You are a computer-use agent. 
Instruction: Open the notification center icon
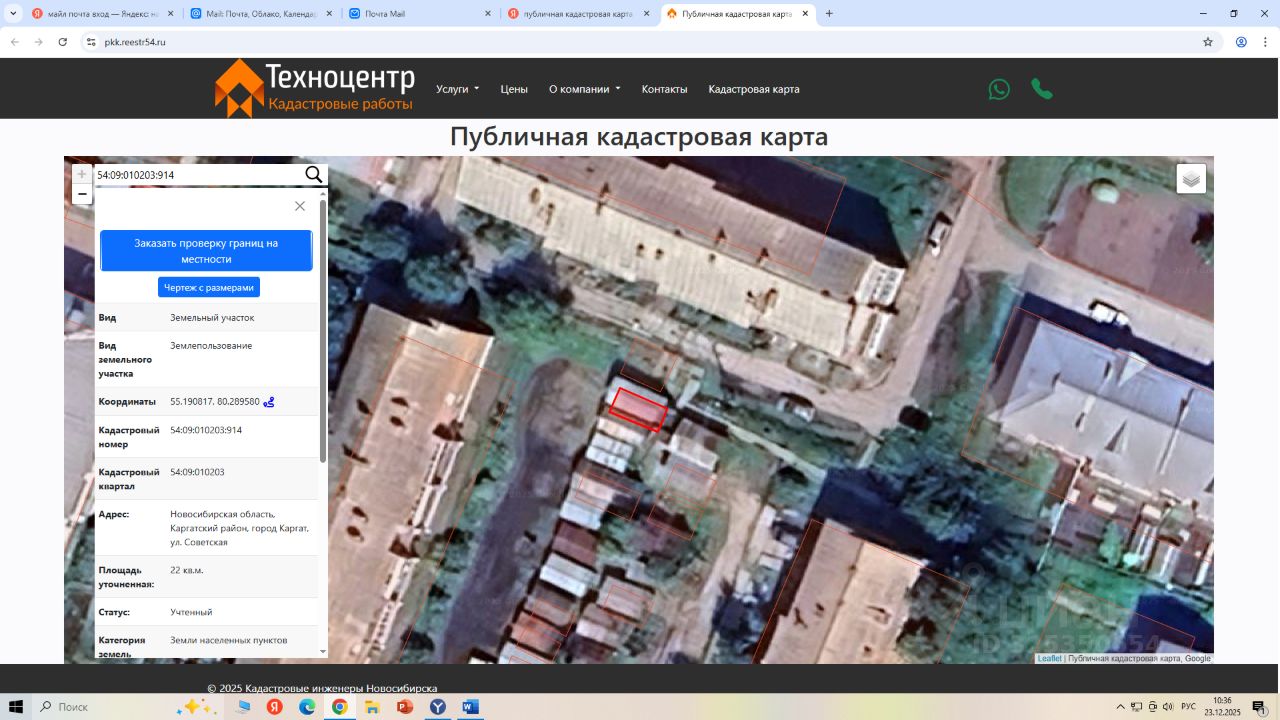click(x=1260, y=707)
